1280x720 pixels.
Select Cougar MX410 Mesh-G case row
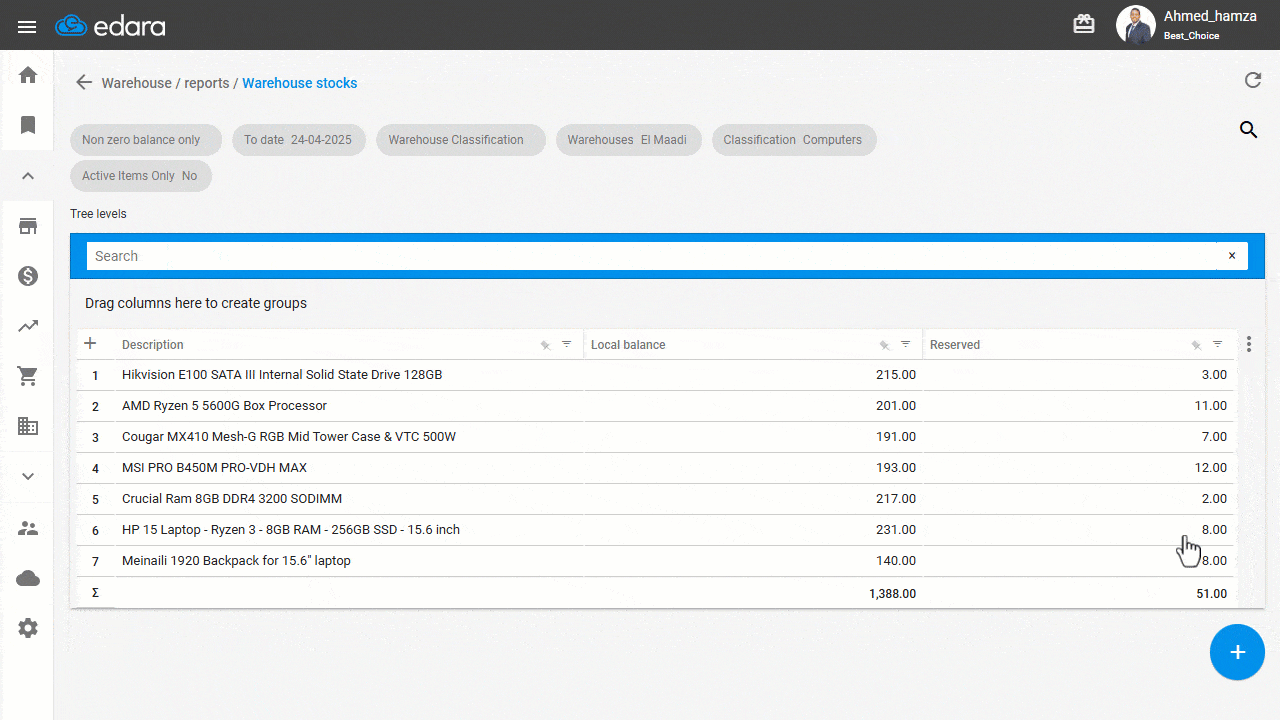pos(656,437)
